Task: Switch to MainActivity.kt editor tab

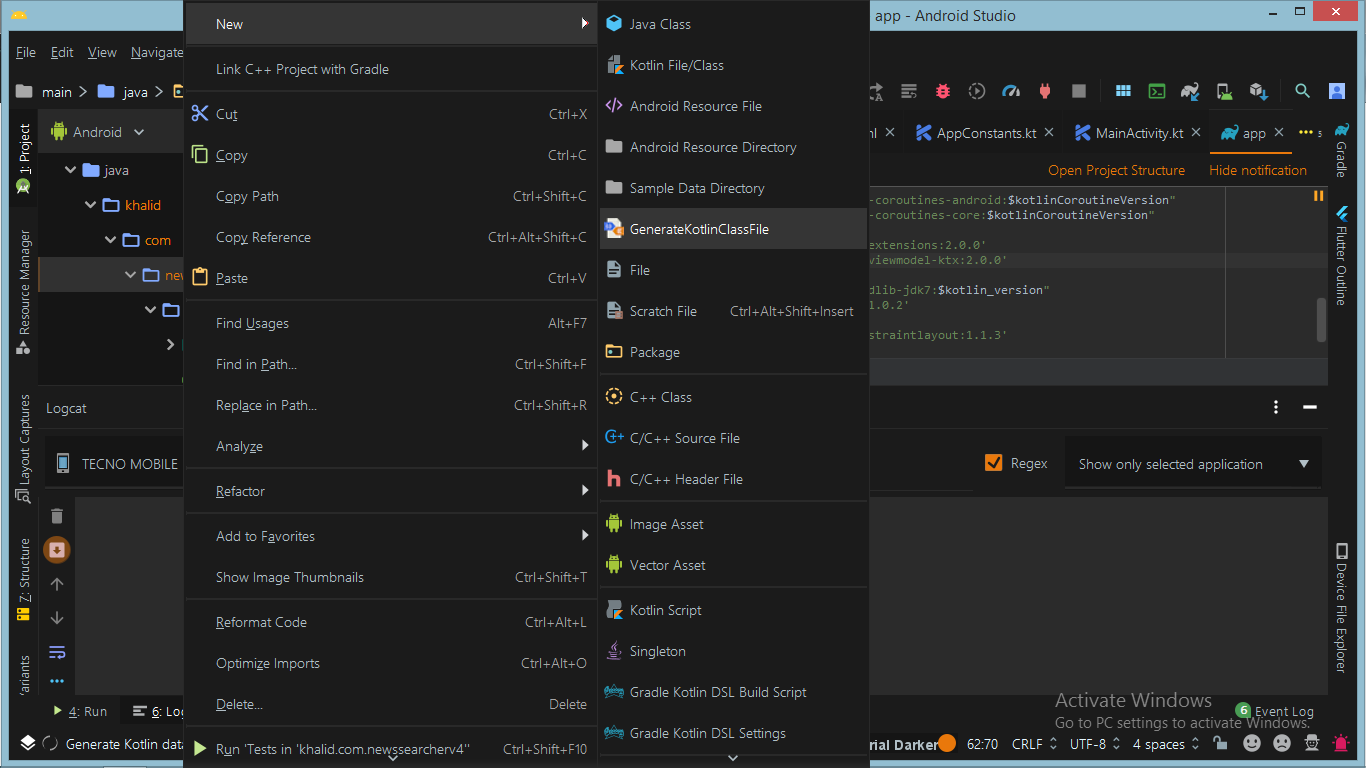Action: coord(1138,133)
